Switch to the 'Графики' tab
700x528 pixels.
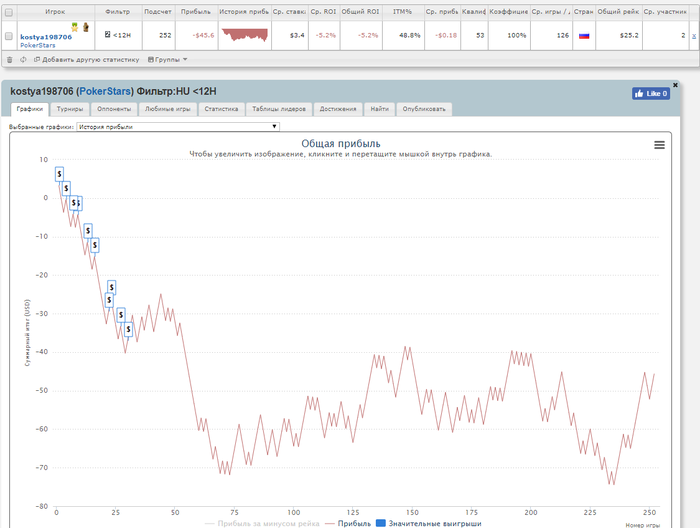pyautogui.click(x=29, y=109)
